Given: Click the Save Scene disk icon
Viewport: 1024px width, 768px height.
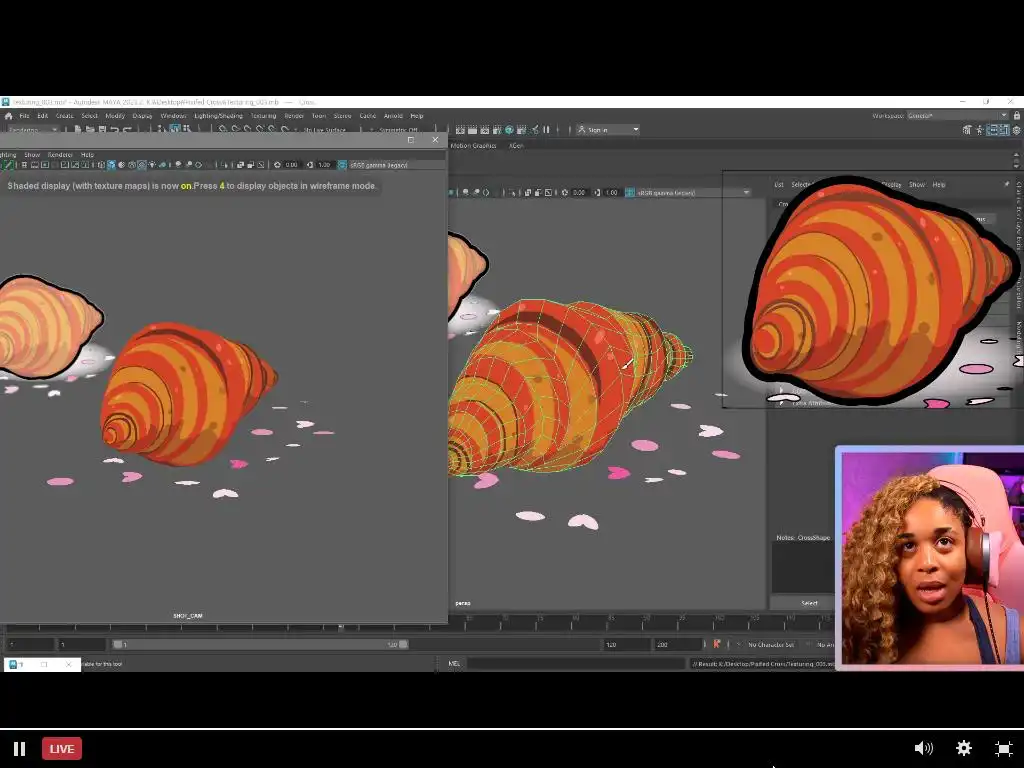Looking at the screenshot, I should pyautogui.click(x=103, y=130).
